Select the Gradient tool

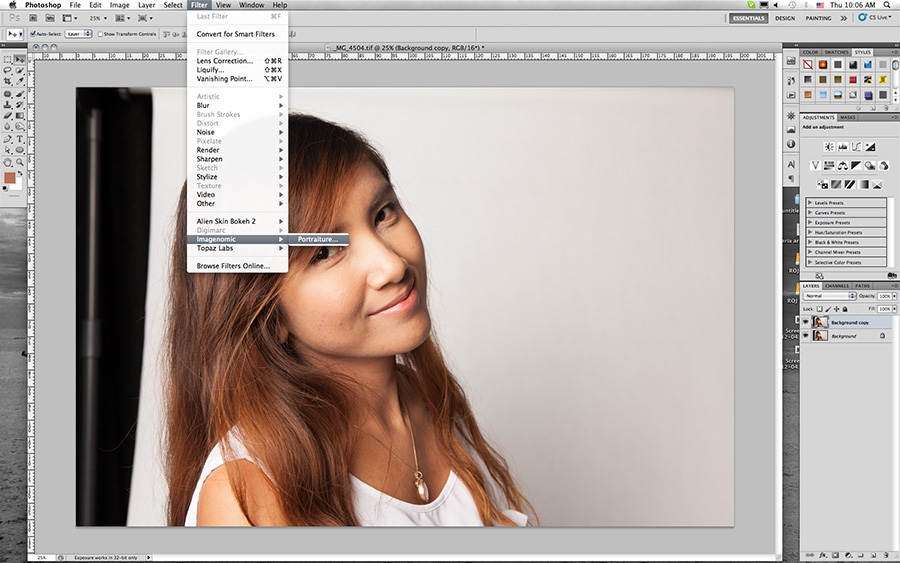(x=20, y=115)
